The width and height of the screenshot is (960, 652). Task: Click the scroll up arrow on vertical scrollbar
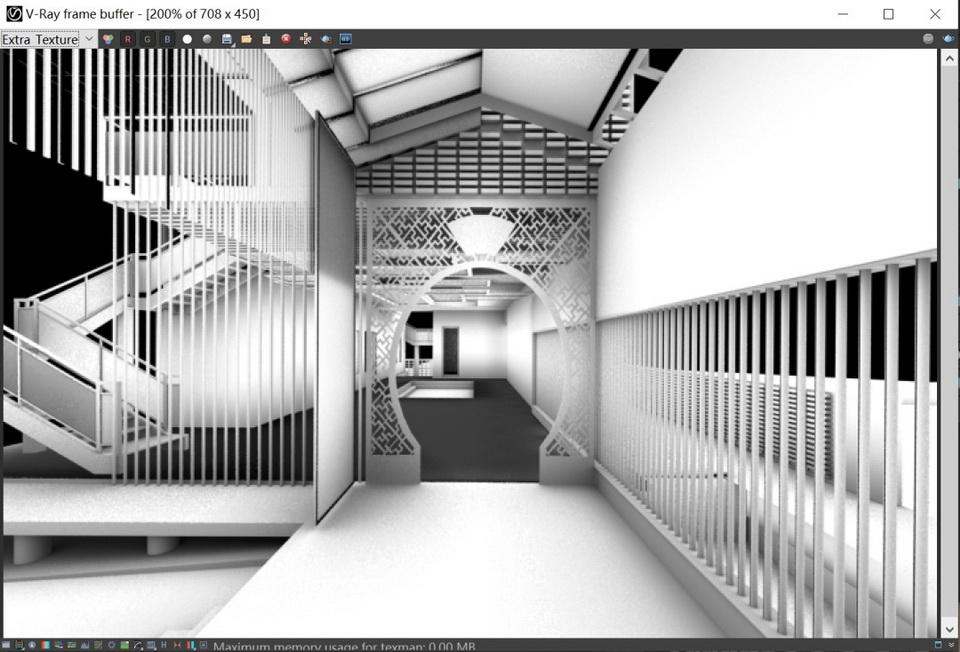coord(949,59)
